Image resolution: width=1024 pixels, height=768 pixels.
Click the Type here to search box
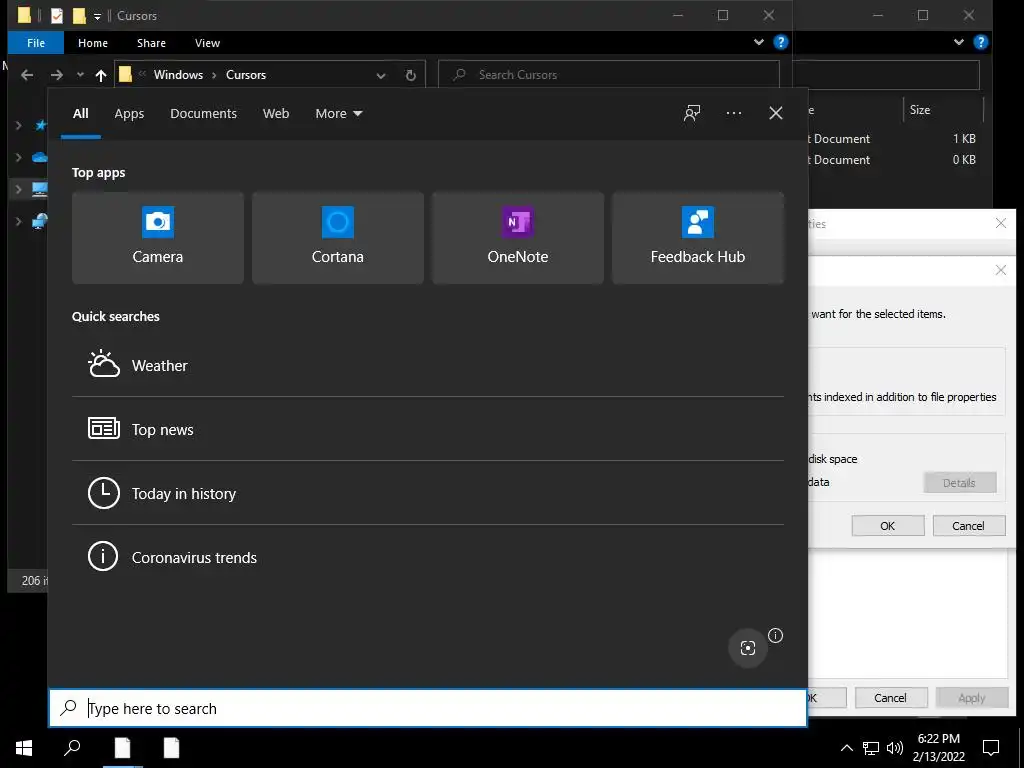point(428,708)
